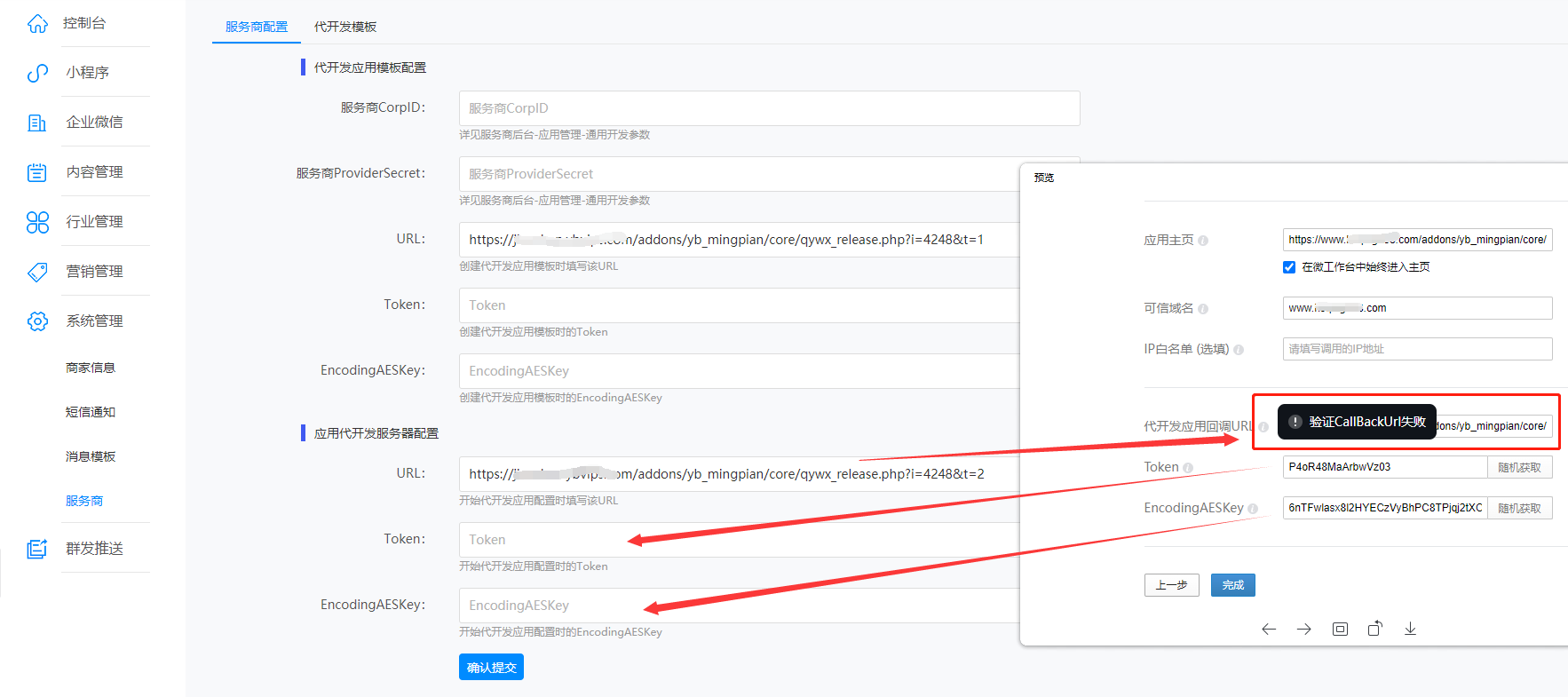Focus the 服务商ProviderSecret input field

click(740, 174)
